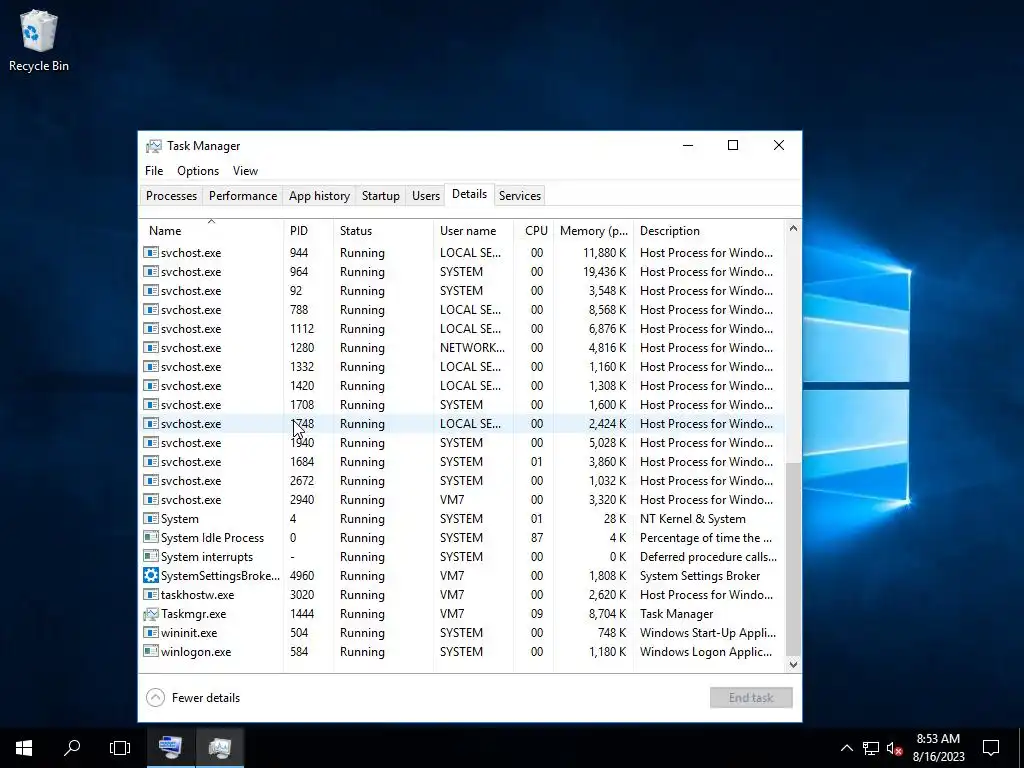Viewport: 1024px width, 768px height.
Task: Open the View menu
Action: [x=246, y=170]
